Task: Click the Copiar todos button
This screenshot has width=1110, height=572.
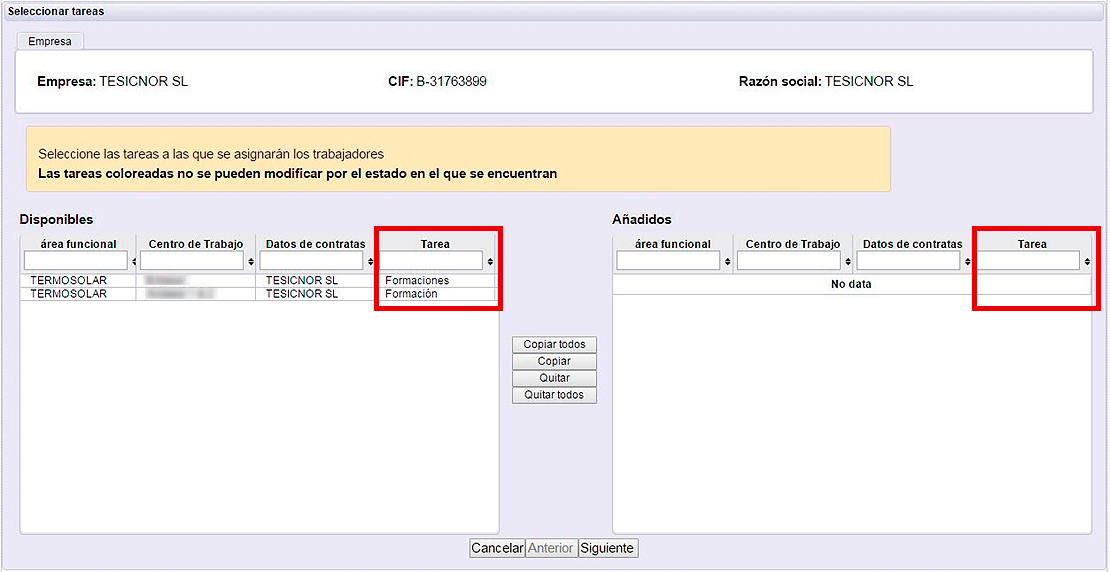Action: [x=554, y=345]
